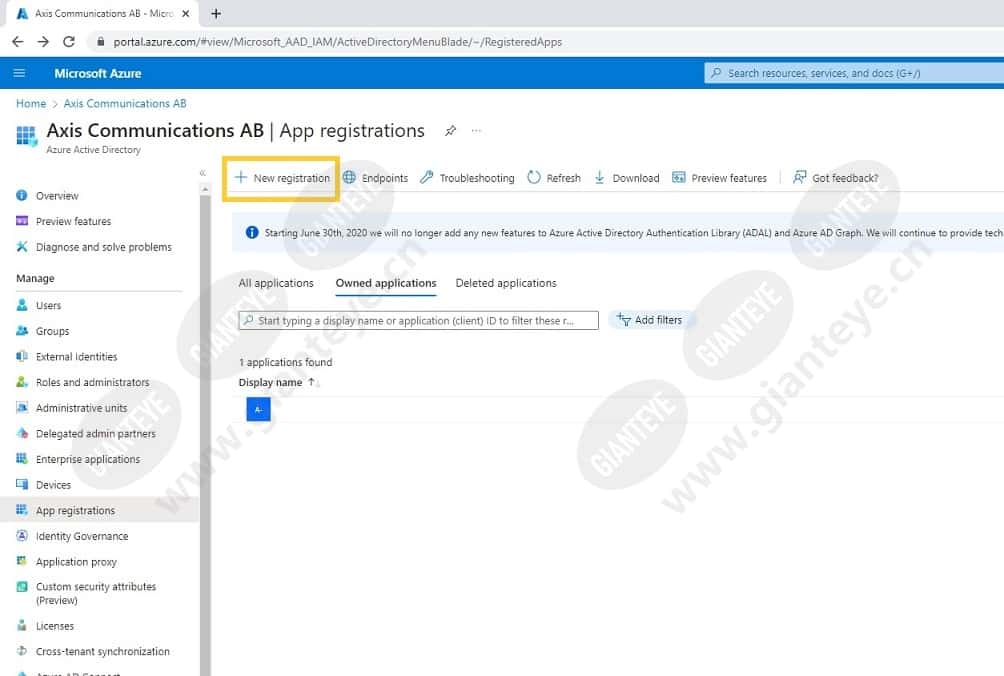The height and width of the screenshot is (676, 1004).
Task: Click the sidebar scrollbar up arrow
Action: click(x=205, y=189)
